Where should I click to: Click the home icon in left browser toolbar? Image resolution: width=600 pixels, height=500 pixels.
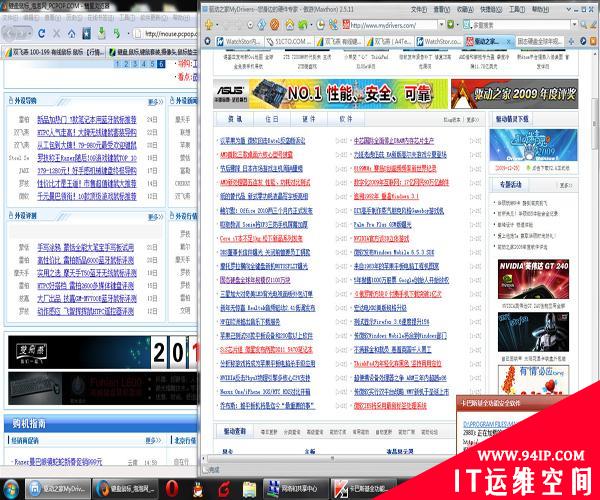point(72,34)
